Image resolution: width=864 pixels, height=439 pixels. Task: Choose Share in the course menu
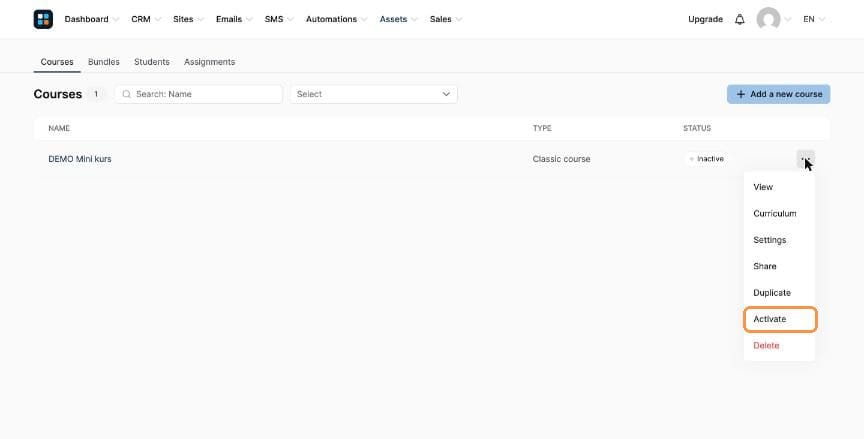coord(779,267)
